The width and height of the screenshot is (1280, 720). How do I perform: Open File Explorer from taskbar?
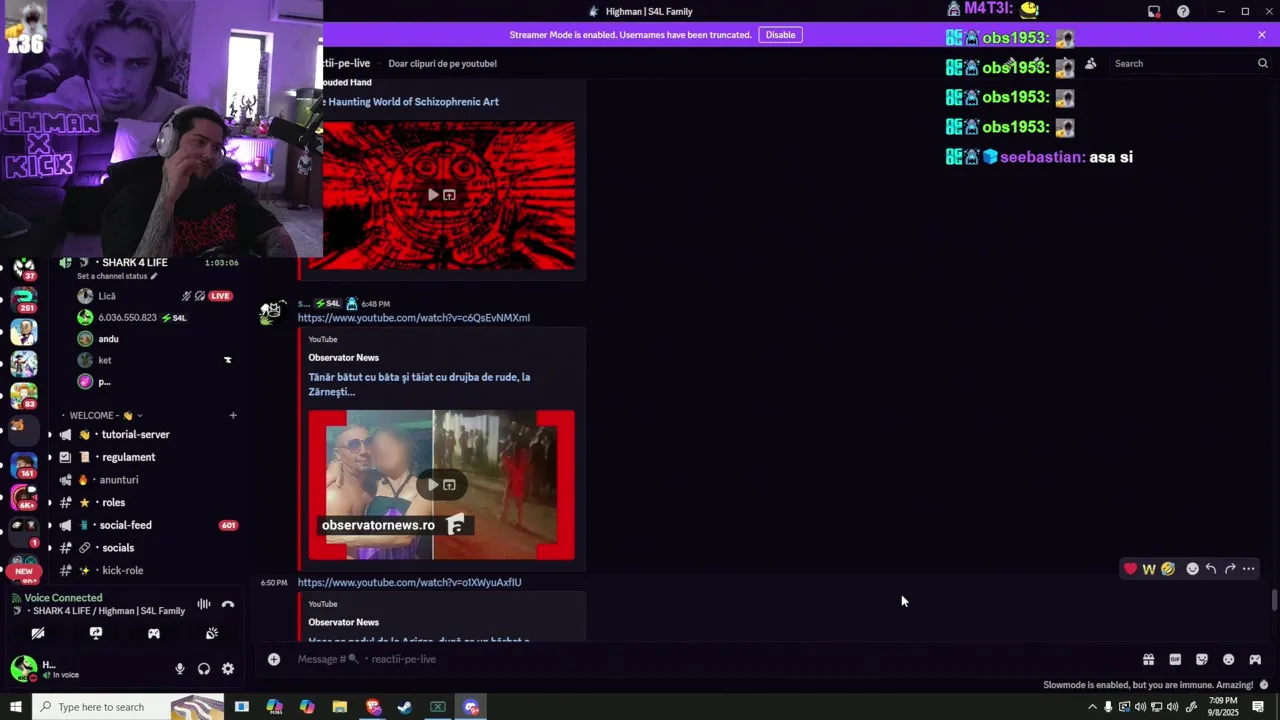point(340,707)
